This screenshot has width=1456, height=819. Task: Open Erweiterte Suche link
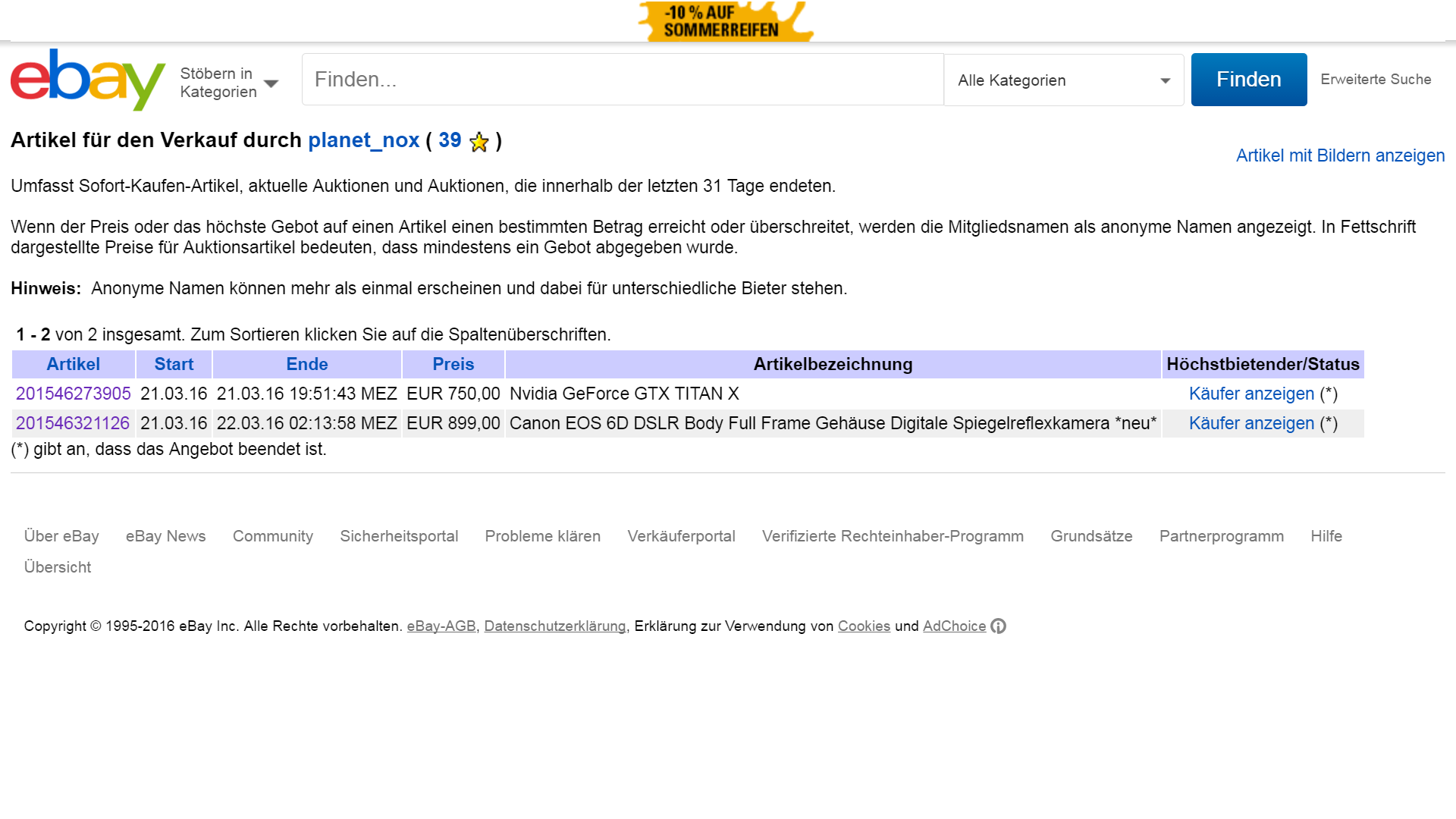[1376, 80]
